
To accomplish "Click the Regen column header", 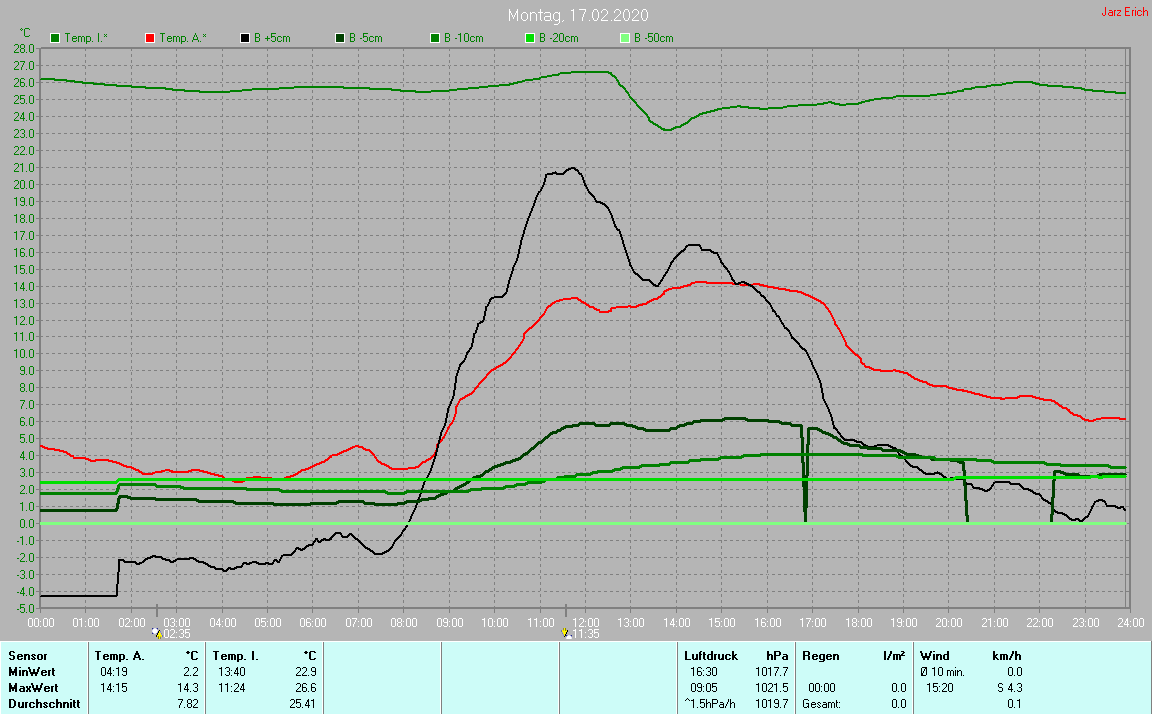I will (x=823, y=655).
